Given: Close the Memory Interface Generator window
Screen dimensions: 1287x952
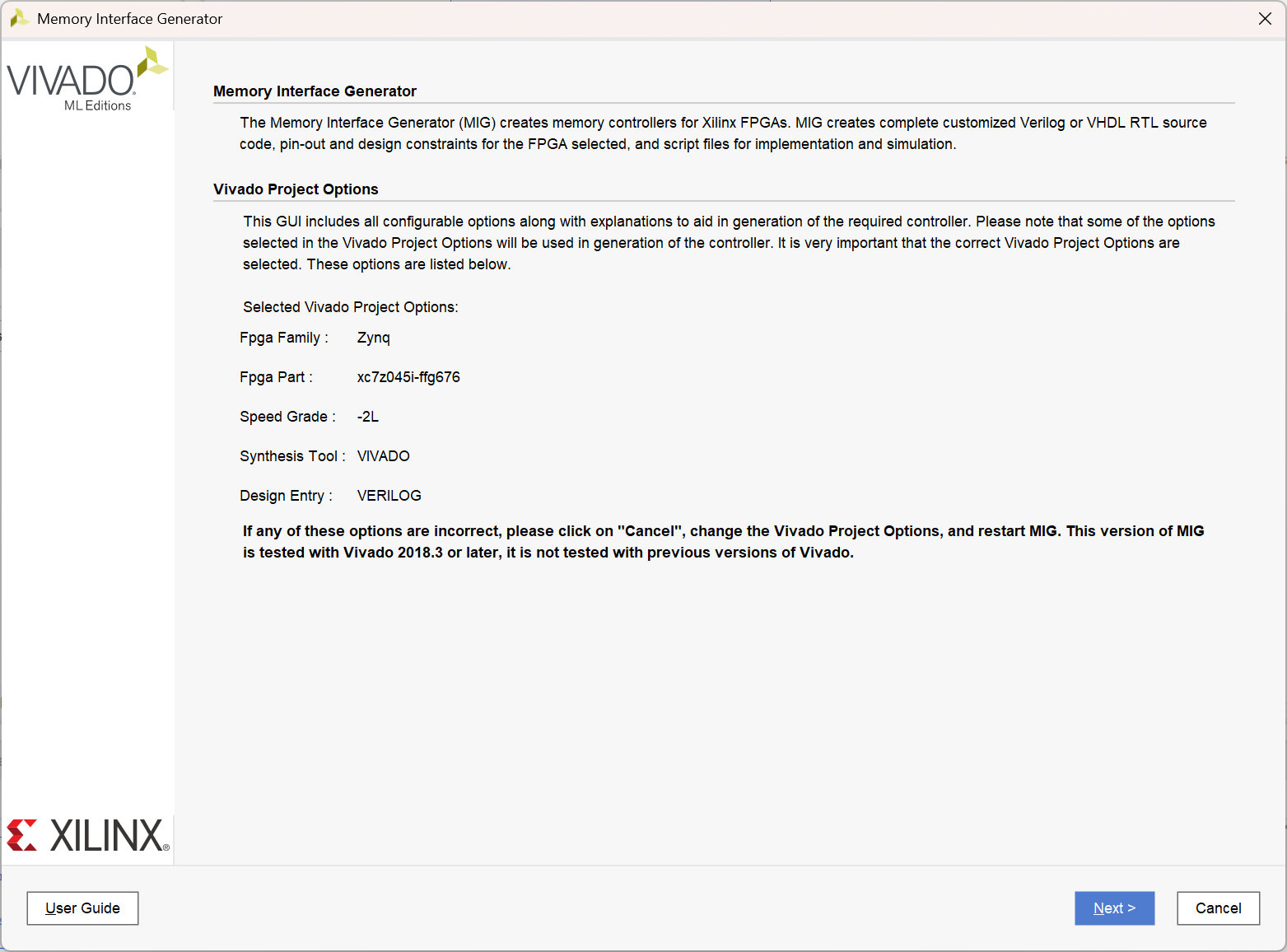Looking at the screenshot, I should (x=1265, y=18).
